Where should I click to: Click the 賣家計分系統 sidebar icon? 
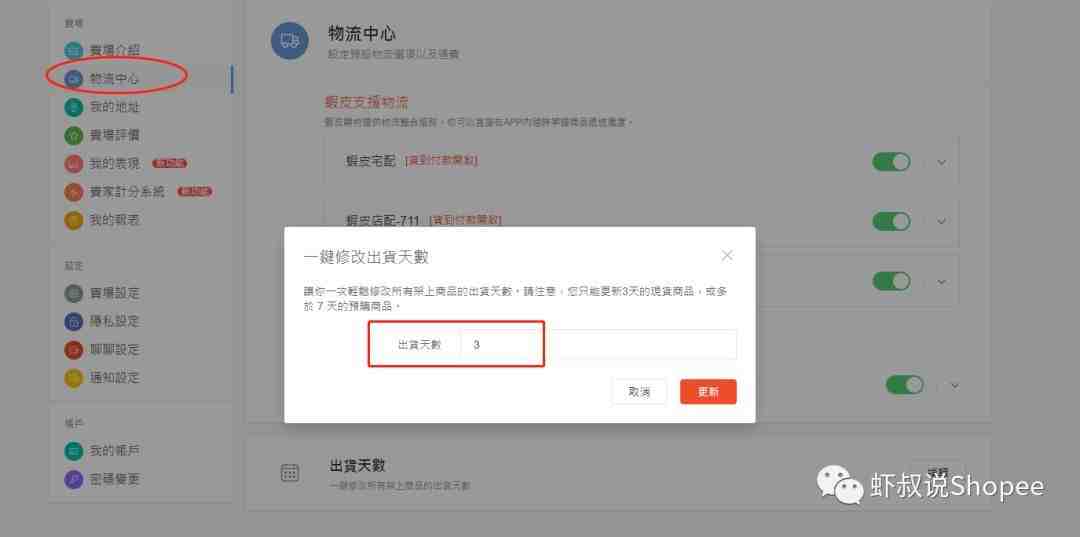click(74, 192)
